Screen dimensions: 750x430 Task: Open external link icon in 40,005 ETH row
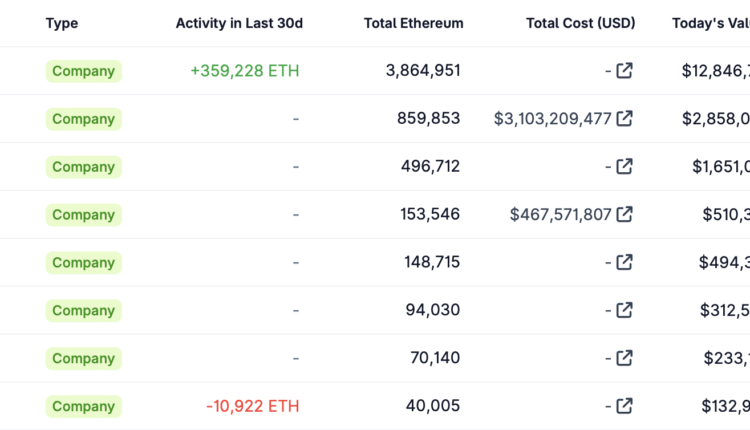[625, 406]
